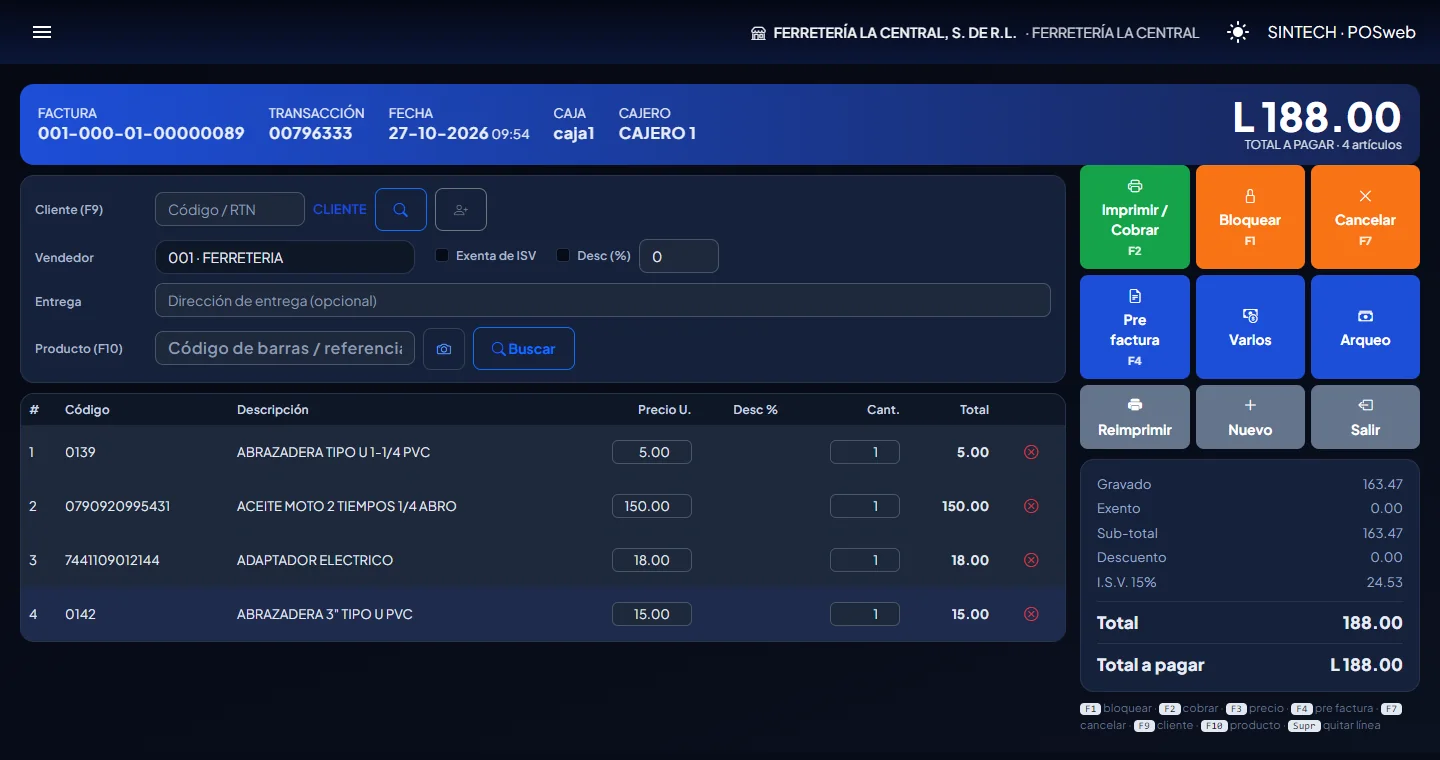This screenshot has height=760, width=1440.
Task: Reprint with the Reimprimir button
Action: pos(1135,417)
